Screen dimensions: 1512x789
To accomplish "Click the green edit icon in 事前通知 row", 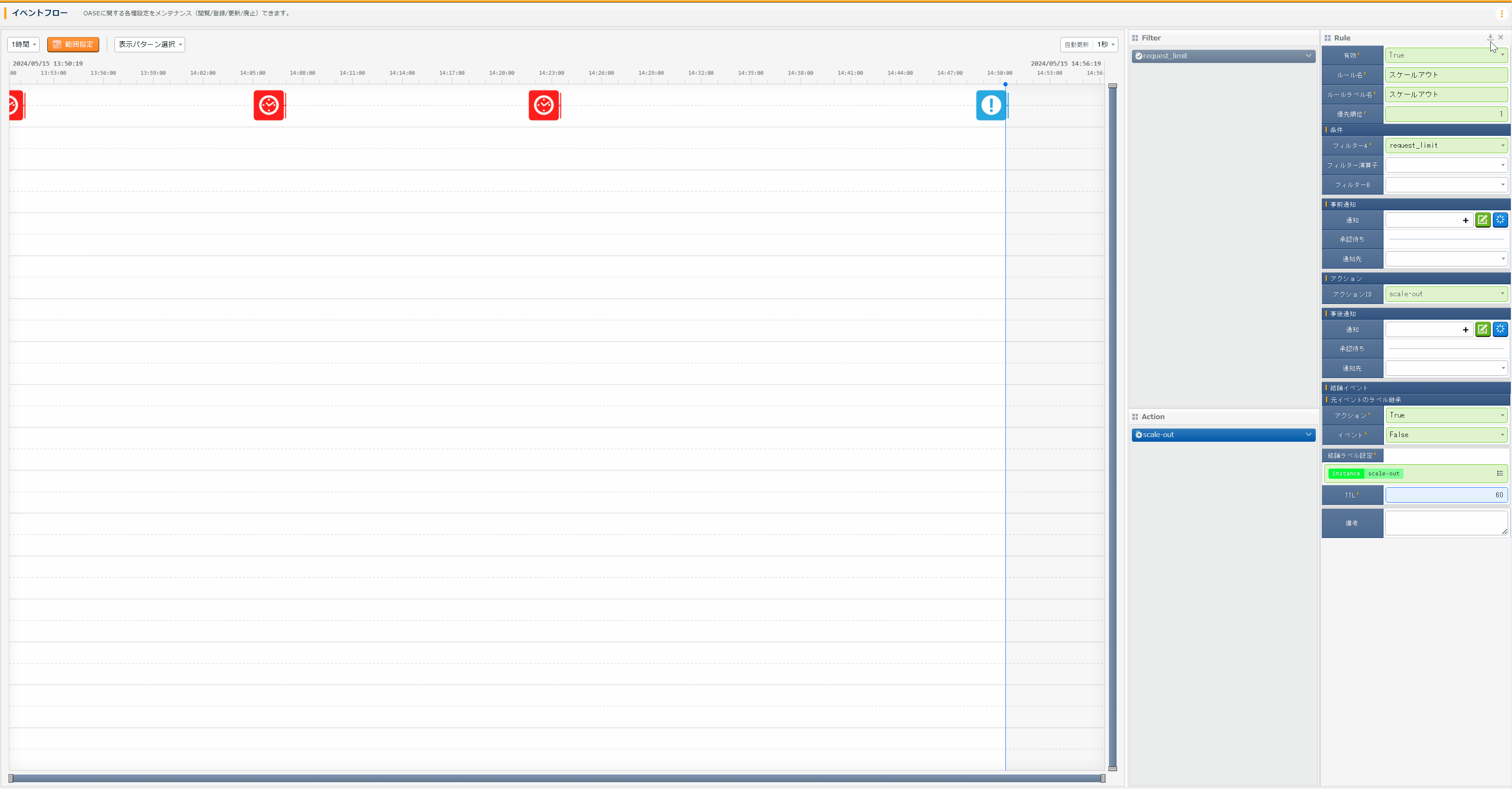I will pos(1483,220).
